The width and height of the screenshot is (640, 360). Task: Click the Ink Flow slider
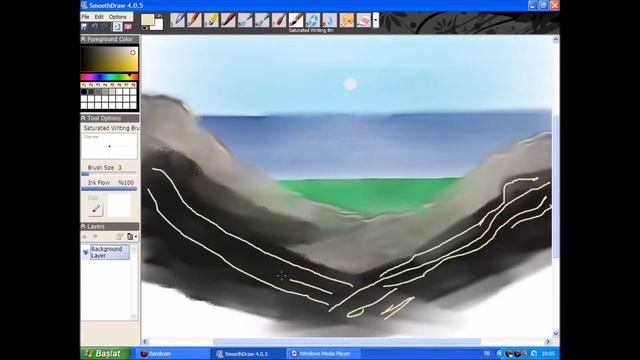pos(109,189)
